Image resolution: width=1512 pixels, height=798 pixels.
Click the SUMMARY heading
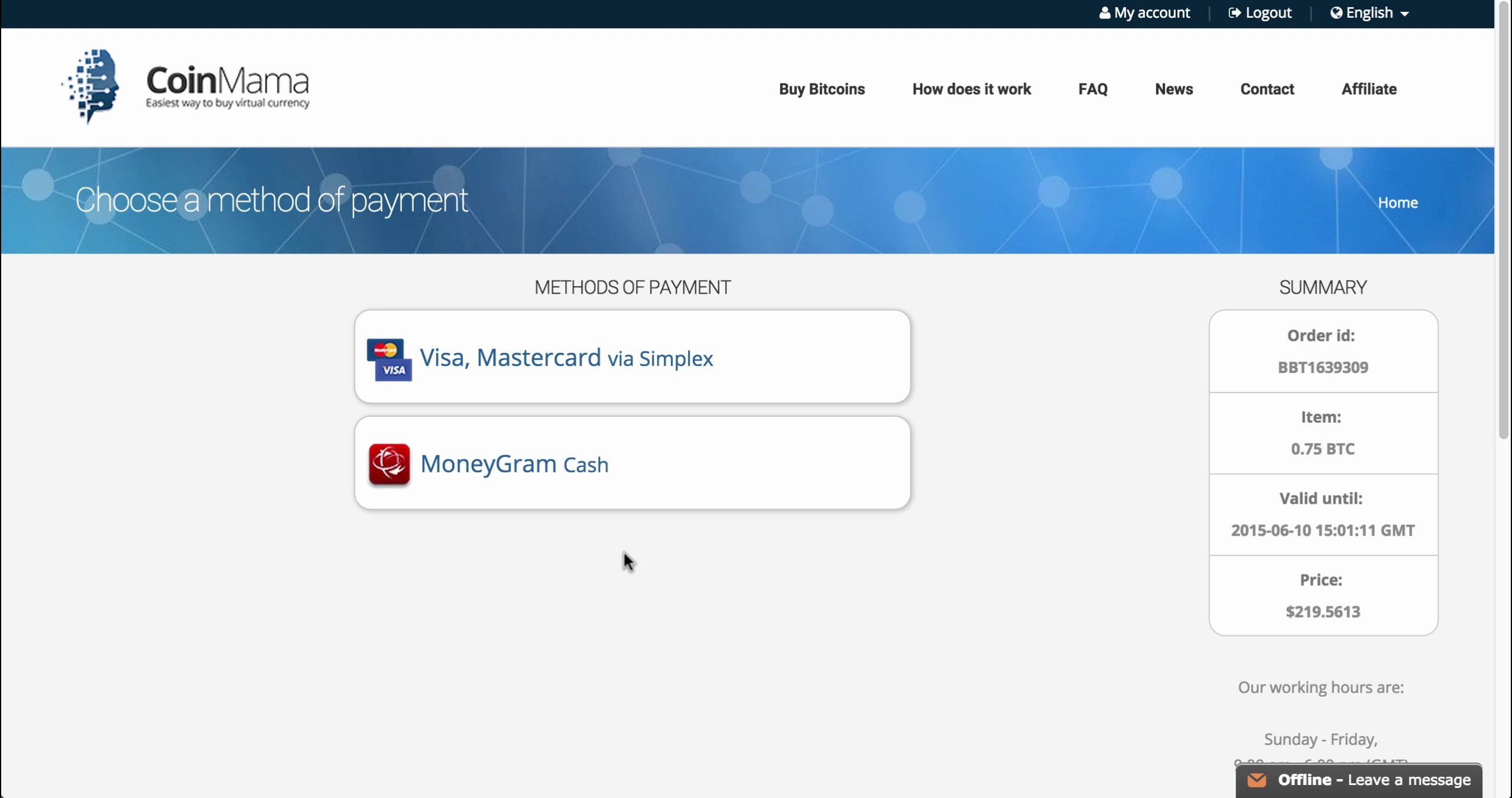click(1323, 287)
